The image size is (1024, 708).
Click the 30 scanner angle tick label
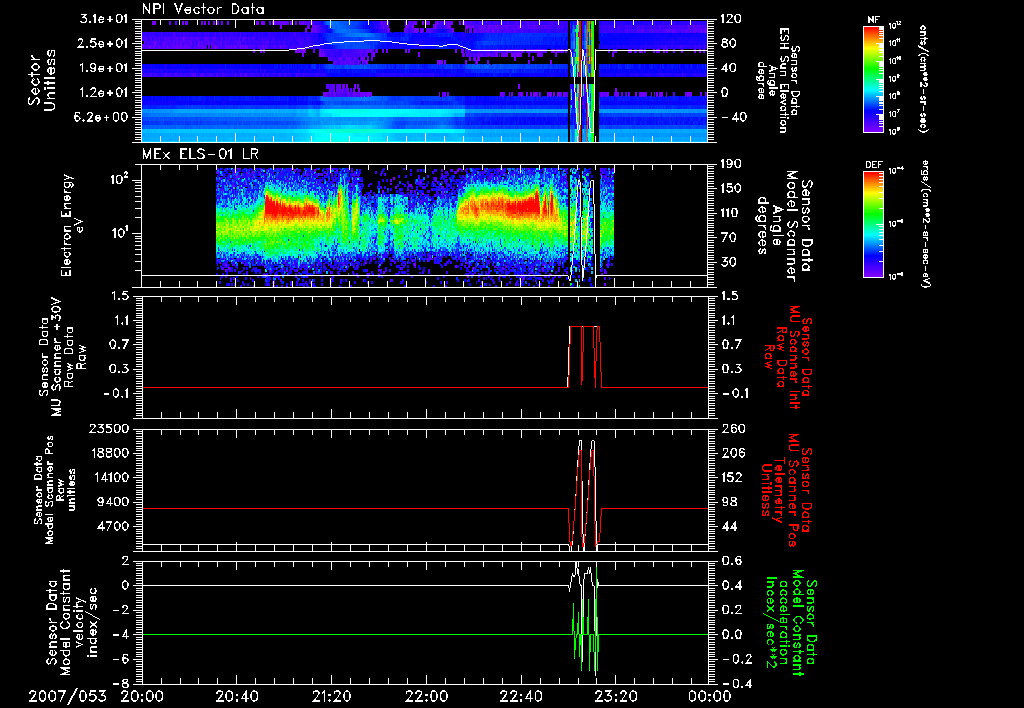pos(728,262)
